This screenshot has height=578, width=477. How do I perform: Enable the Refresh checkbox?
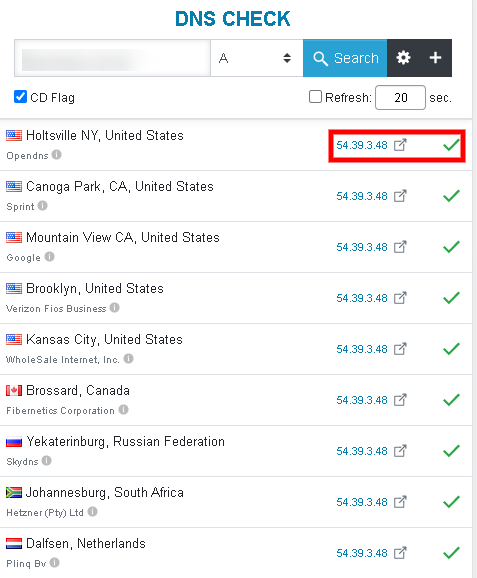[315, 97]
